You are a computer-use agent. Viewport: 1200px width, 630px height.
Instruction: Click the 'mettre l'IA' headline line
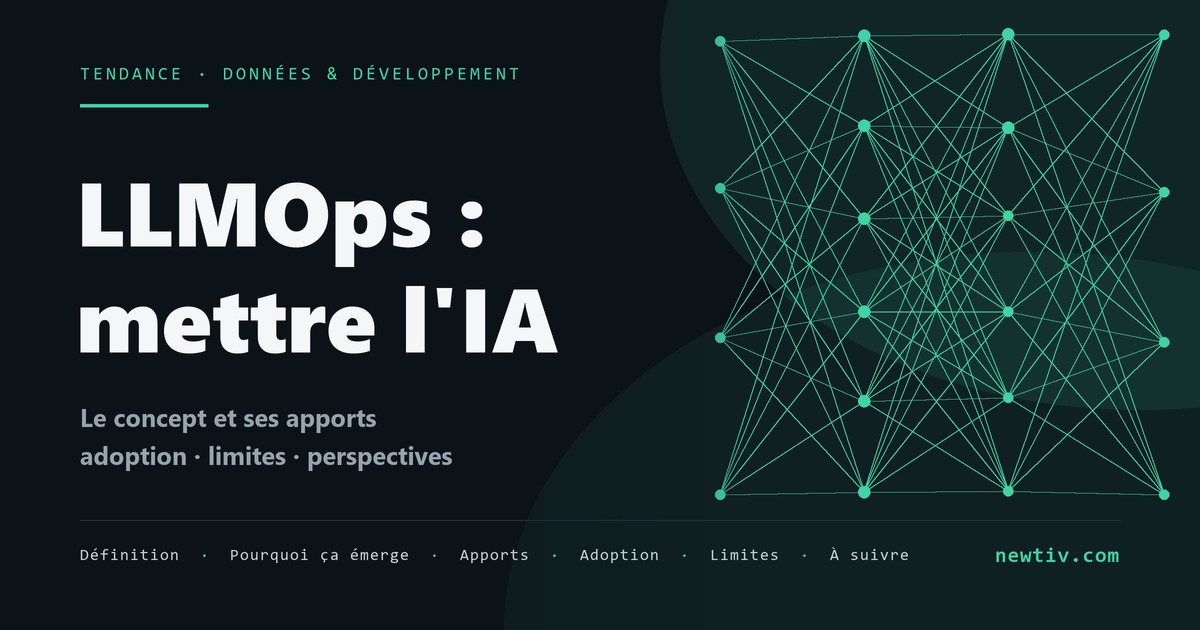click(318, 320)
